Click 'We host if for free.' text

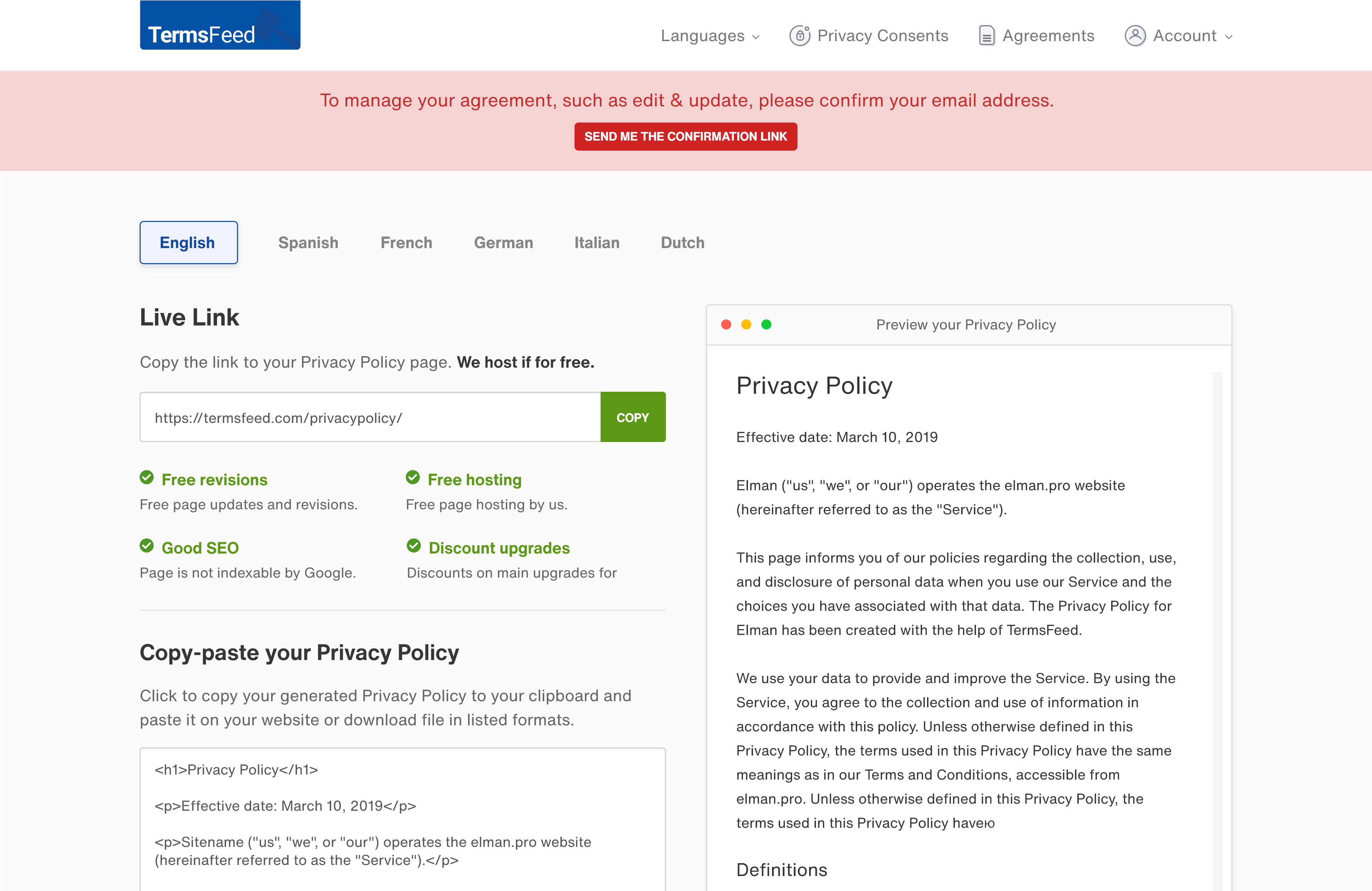(526, 362)
